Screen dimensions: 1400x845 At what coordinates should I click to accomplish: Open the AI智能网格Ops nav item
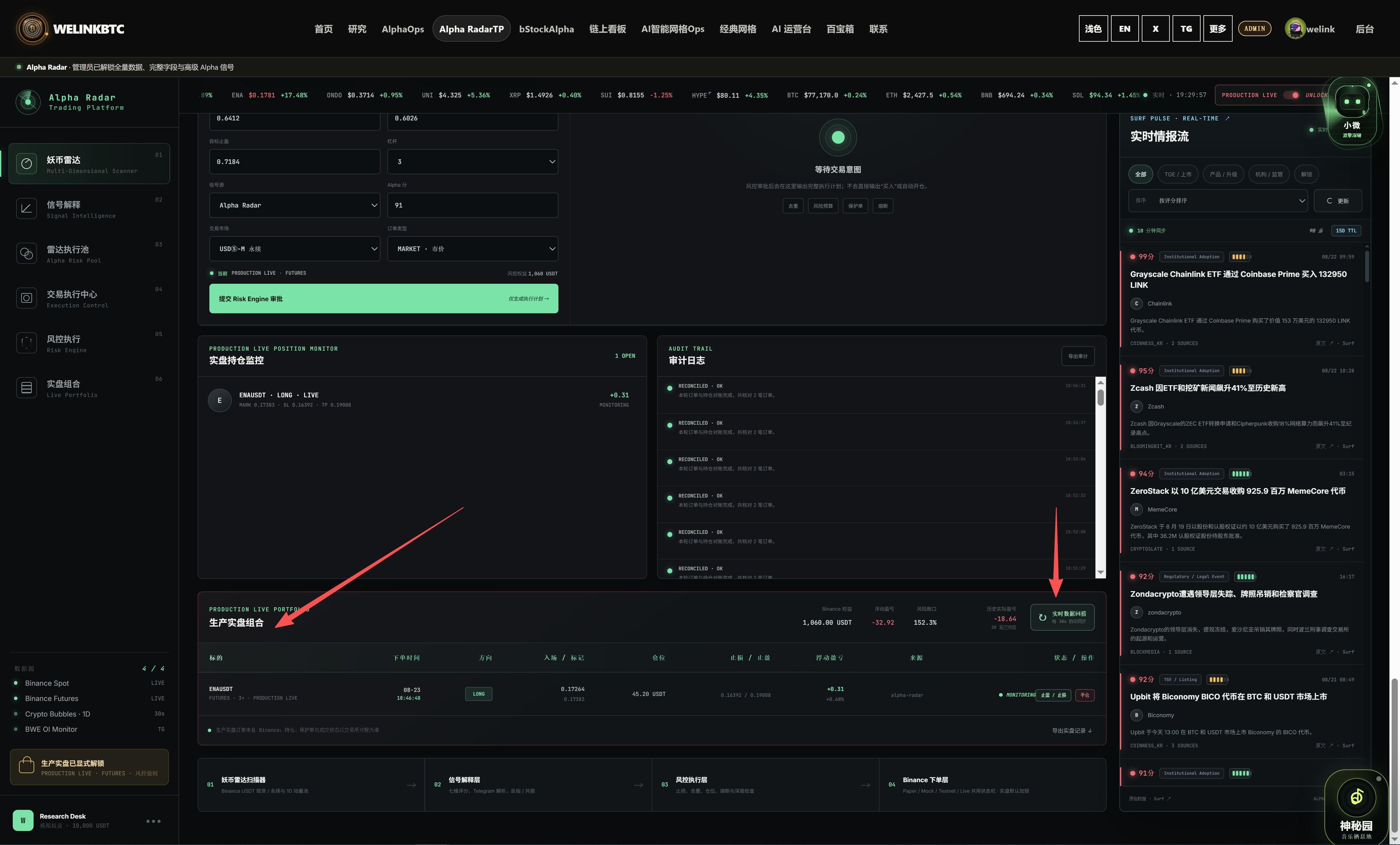pyautogui.click(x=673, y=29)
